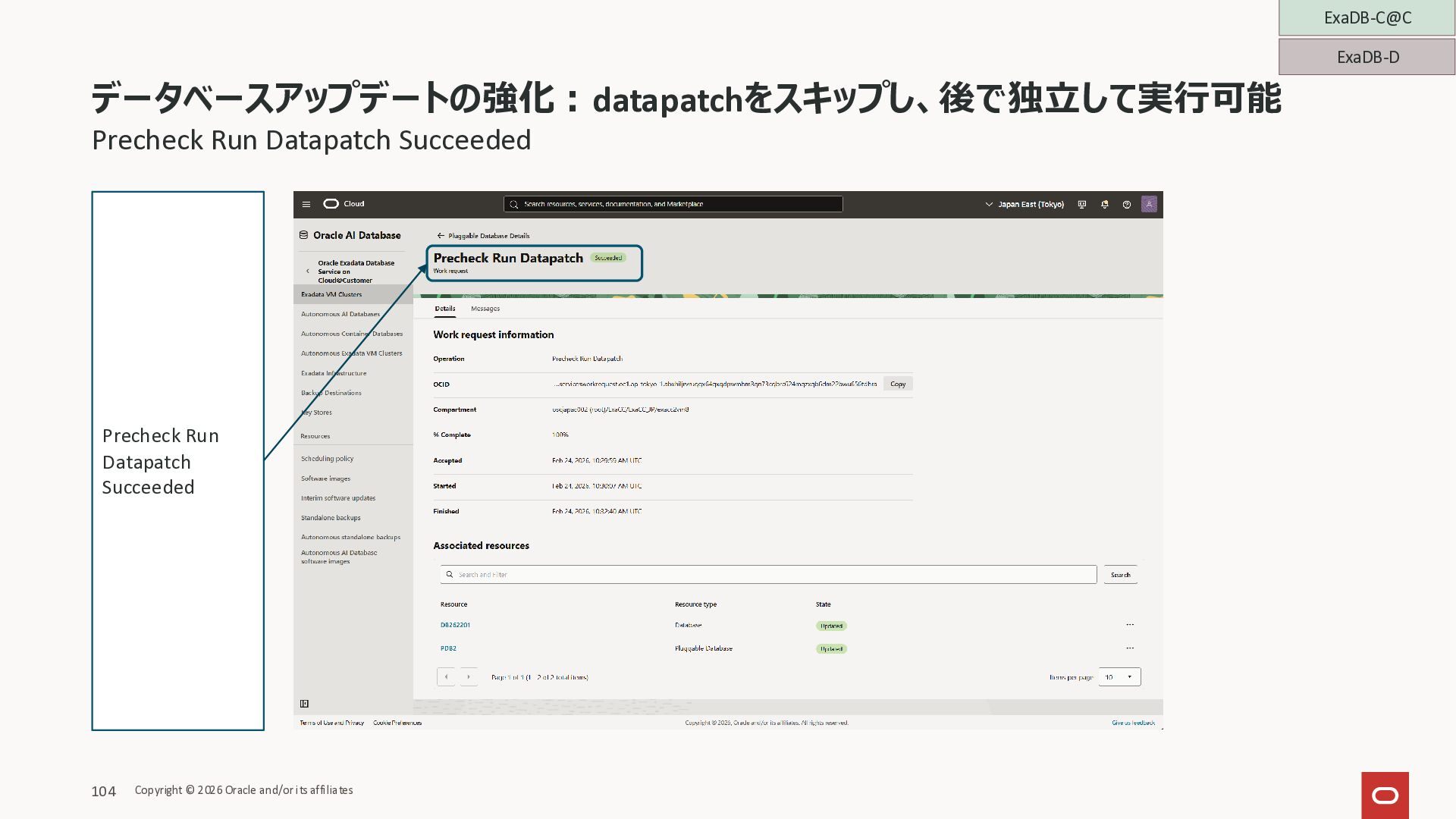
Task: Go back from Oracle Exadata Database Service chevron
Action: pos(308,271)
